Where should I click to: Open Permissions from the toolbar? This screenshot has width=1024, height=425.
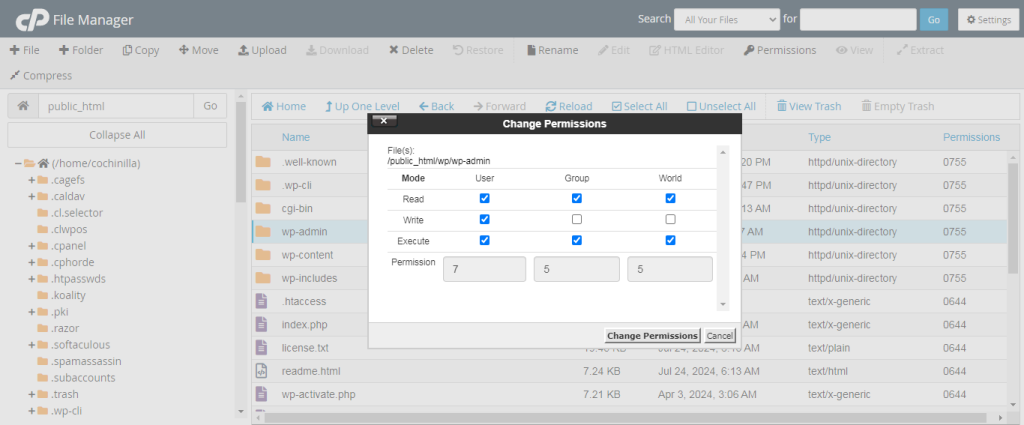point(749,50)
